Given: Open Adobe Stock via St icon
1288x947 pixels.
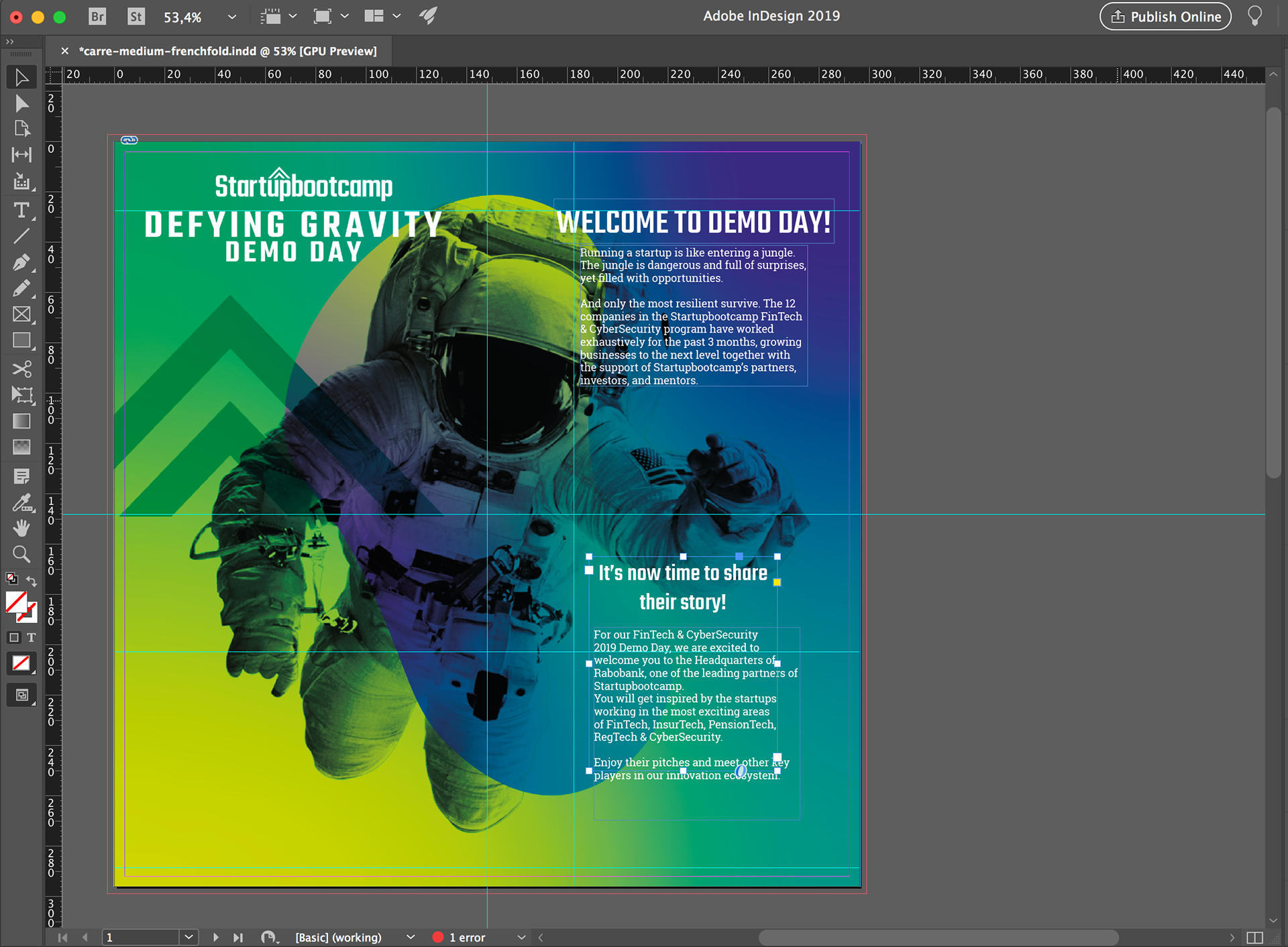Looking at the screenshot, I should point(136,16).
